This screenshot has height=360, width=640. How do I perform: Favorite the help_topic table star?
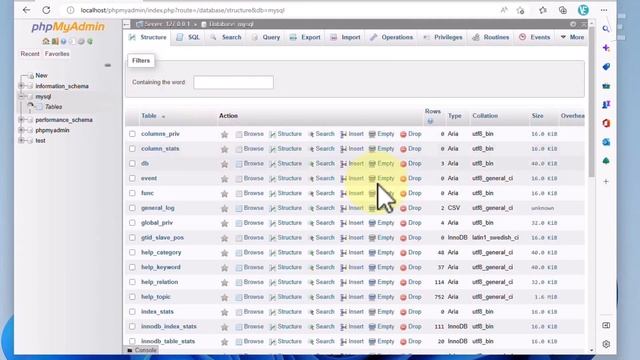pos(224,297)
